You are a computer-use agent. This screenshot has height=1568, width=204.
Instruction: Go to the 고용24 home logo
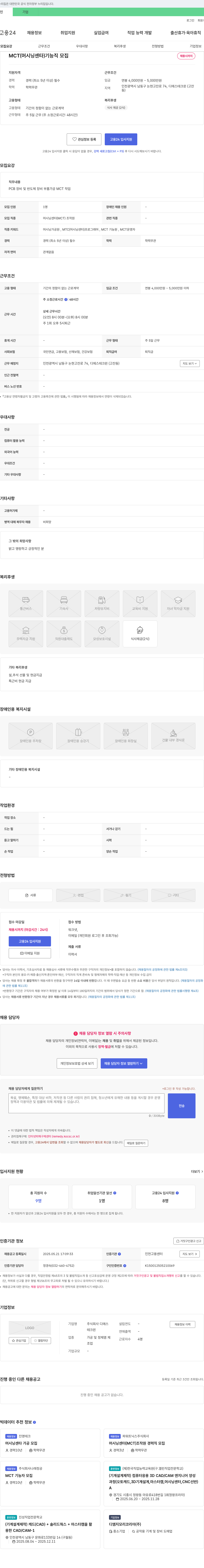tap(8, 33)
